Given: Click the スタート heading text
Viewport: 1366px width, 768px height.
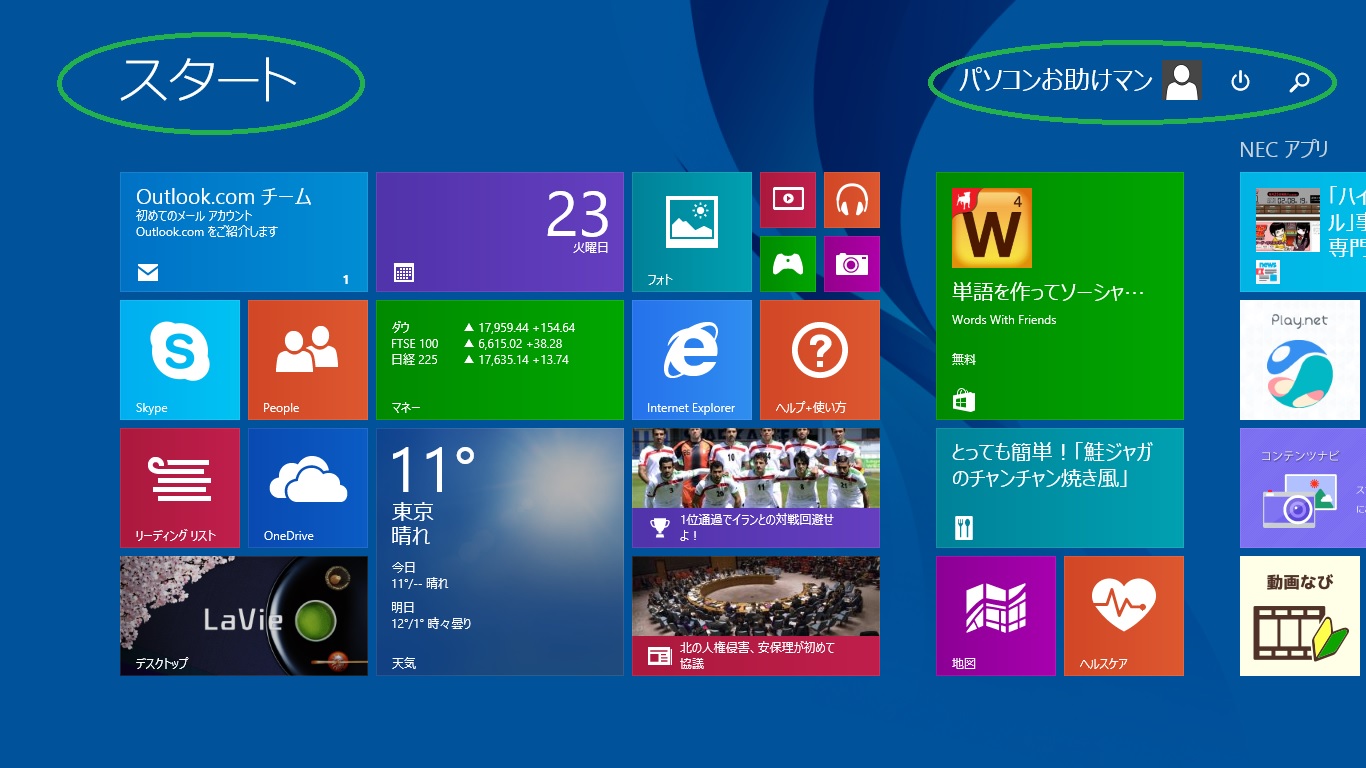Looking at the screenshot, I should (x=208, y=80).
